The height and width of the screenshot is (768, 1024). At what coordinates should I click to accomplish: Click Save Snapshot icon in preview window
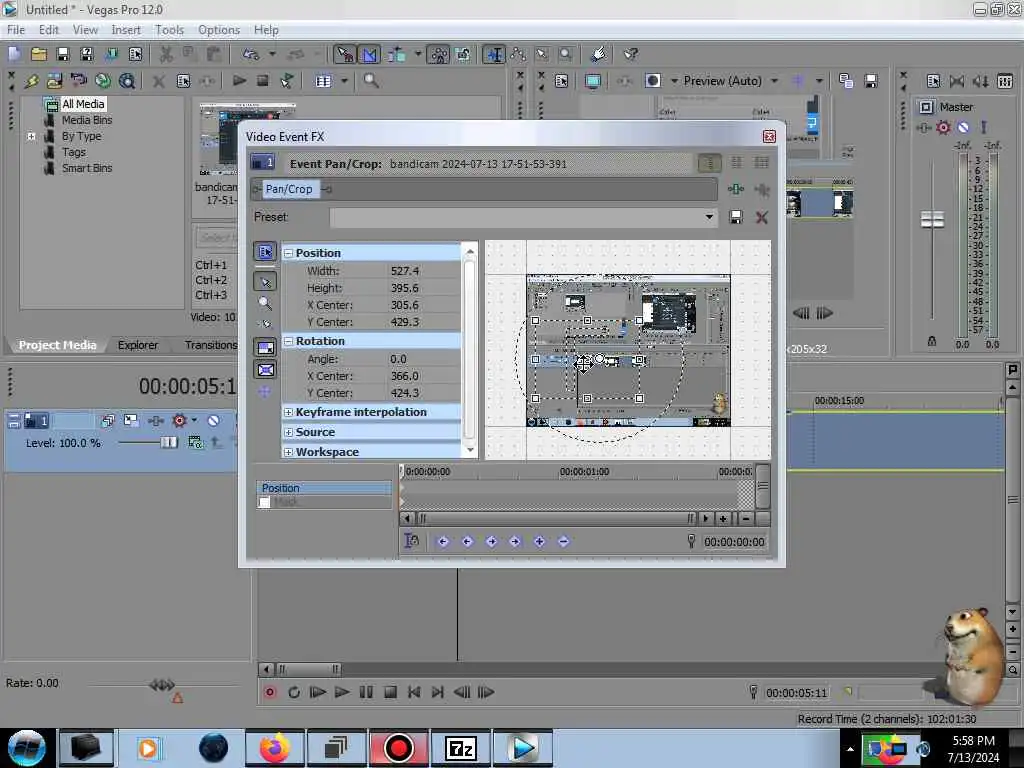click(x=871, y=81)
